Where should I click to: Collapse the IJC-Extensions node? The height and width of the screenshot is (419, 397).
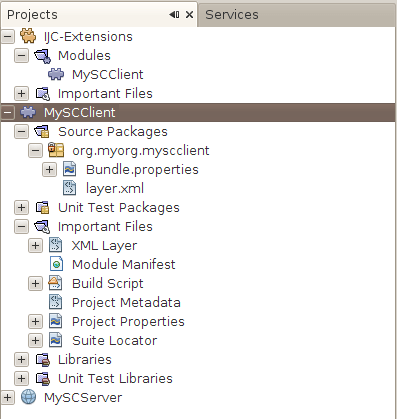pos(8,36)
